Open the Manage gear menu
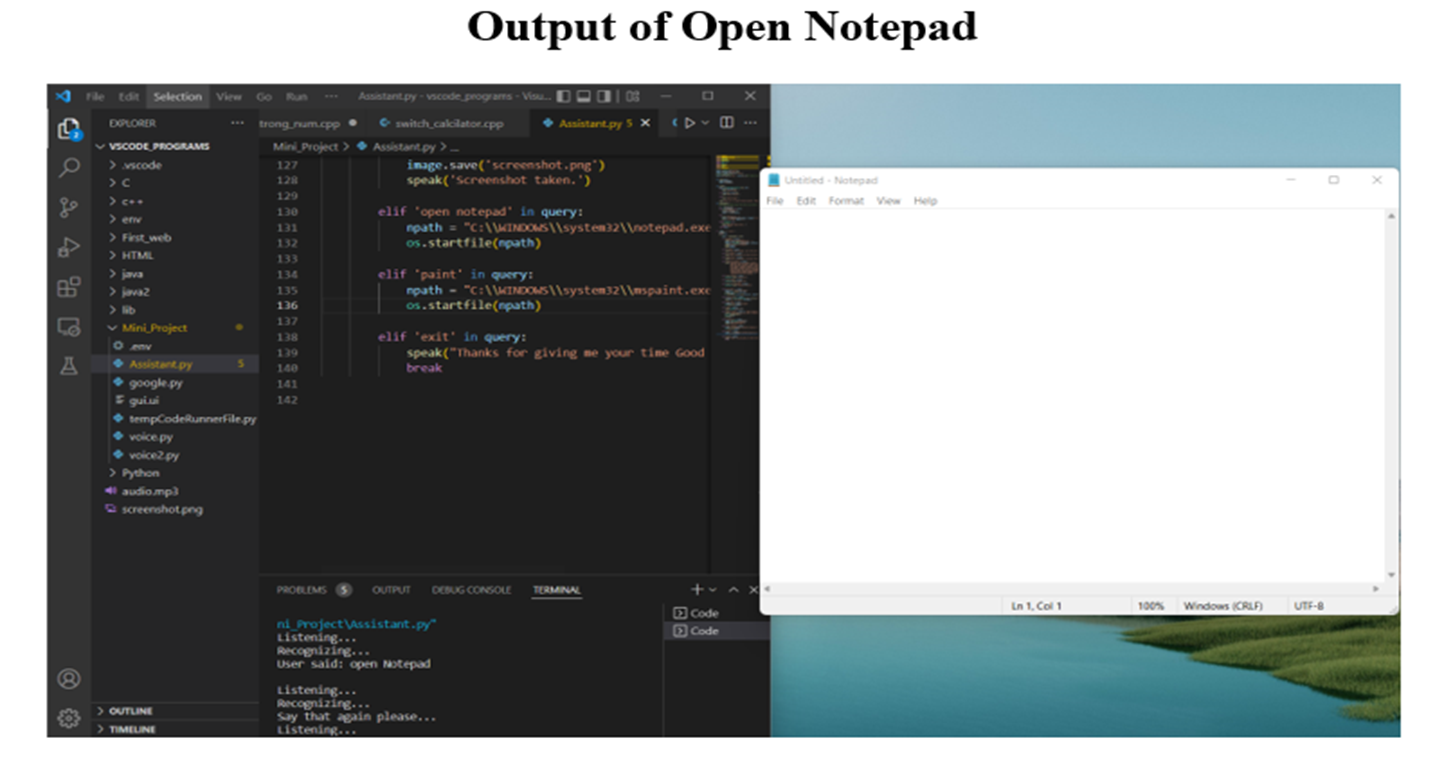 (68, 718)
